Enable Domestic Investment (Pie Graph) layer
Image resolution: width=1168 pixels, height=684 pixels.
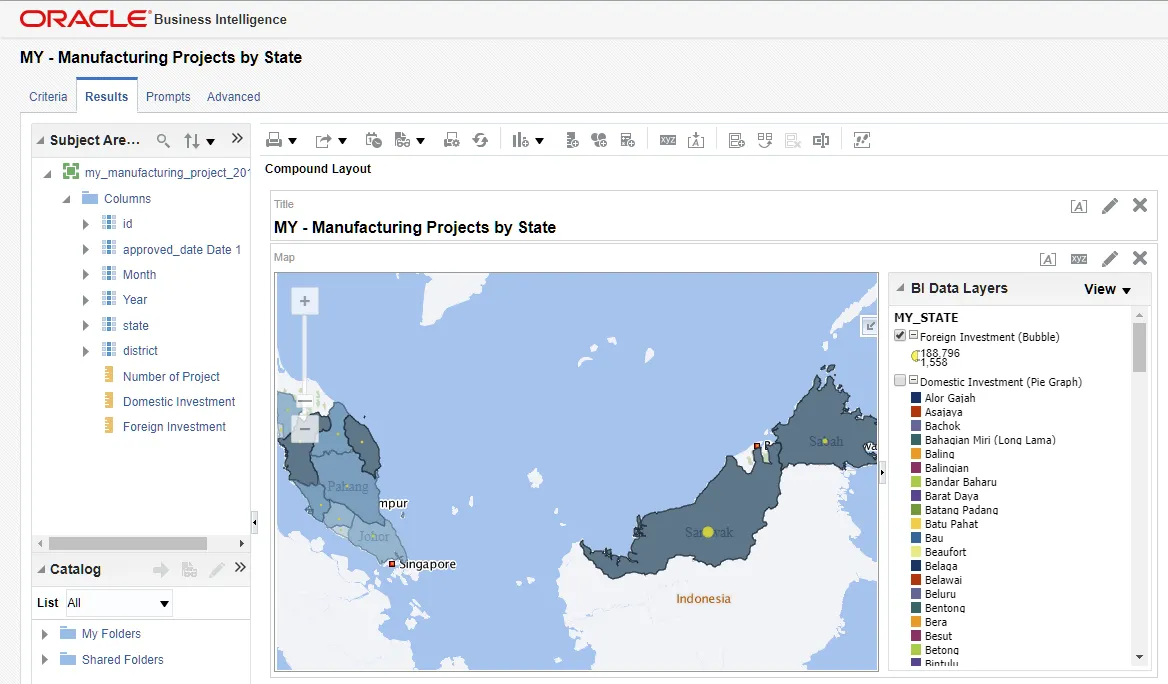pyautogui.click(x=900, y=381)
